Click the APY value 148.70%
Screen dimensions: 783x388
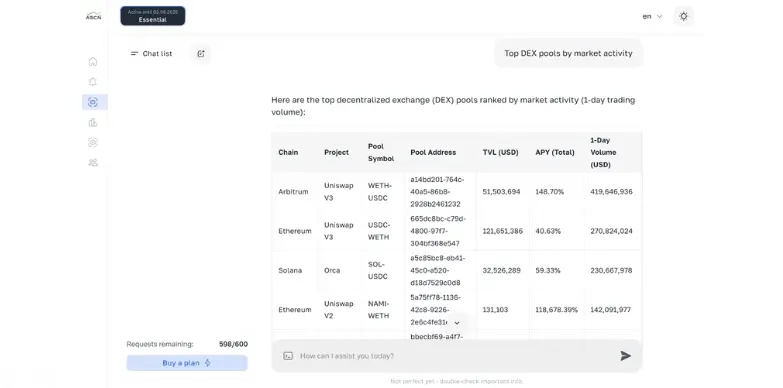pyautogui.click(x=550, y=192)
